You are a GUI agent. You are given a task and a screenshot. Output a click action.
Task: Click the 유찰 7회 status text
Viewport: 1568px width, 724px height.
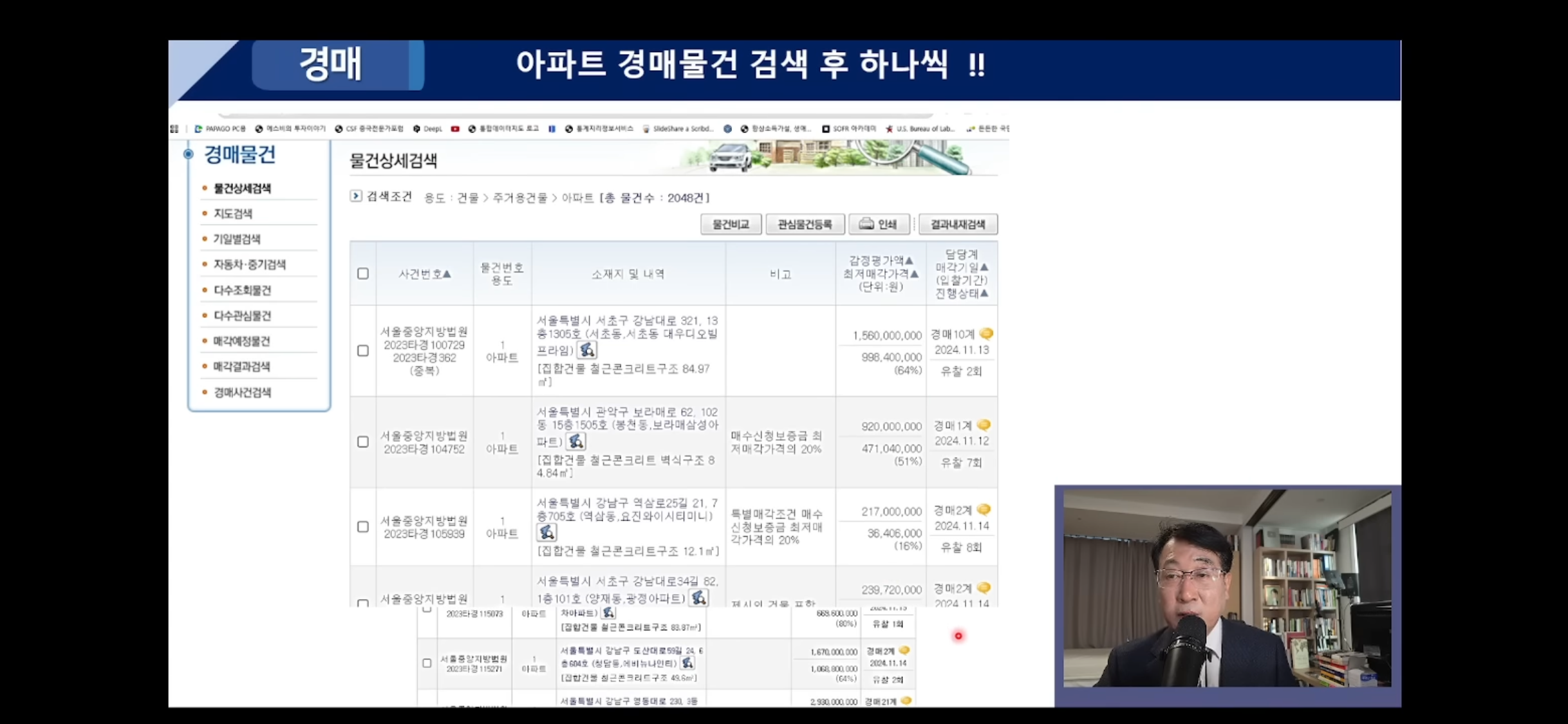pos(961,463)
